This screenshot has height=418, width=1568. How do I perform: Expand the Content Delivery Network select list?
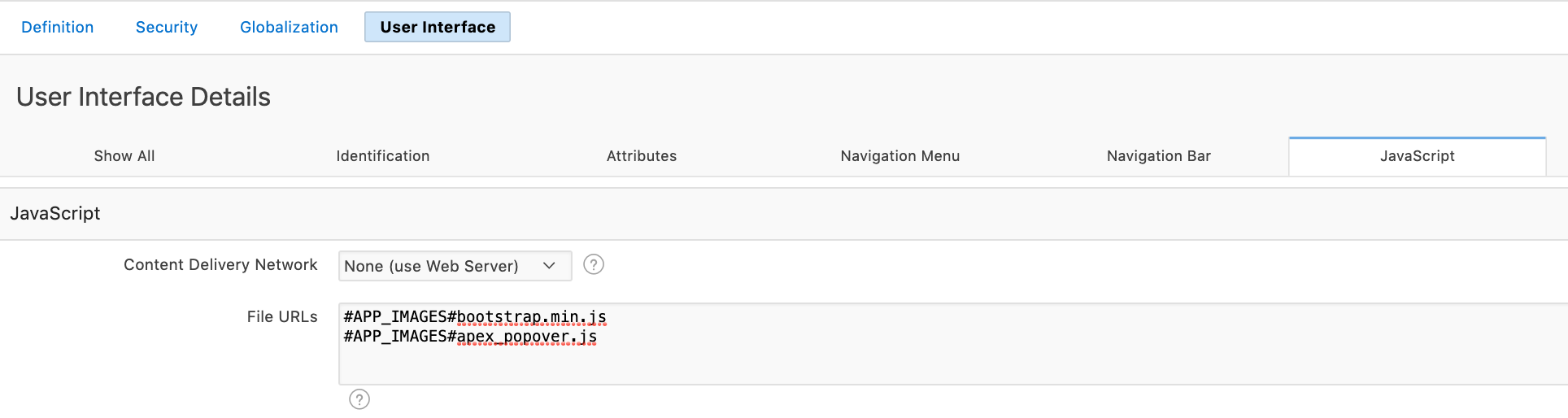point(455,266)
